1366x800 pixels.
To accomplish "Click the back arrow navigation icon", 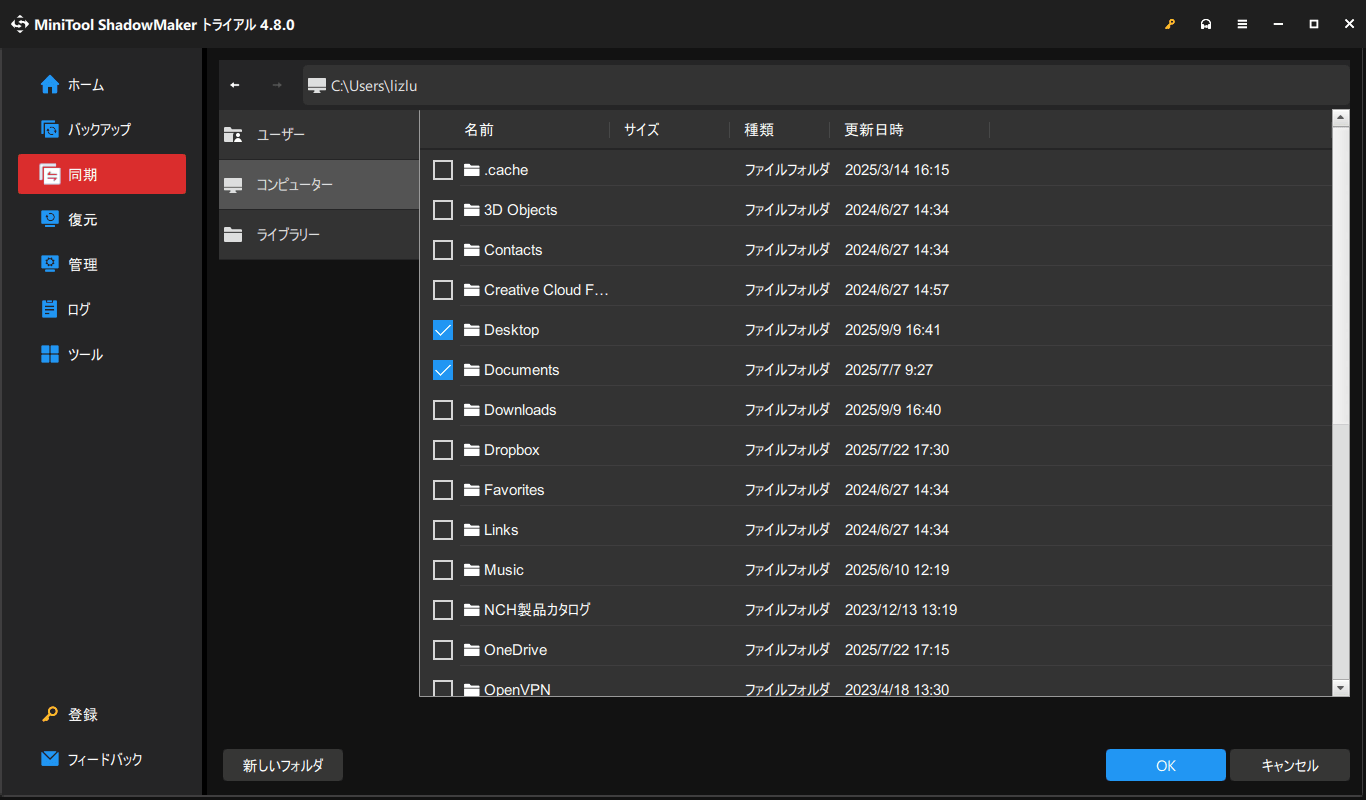I will coord(235,85).
